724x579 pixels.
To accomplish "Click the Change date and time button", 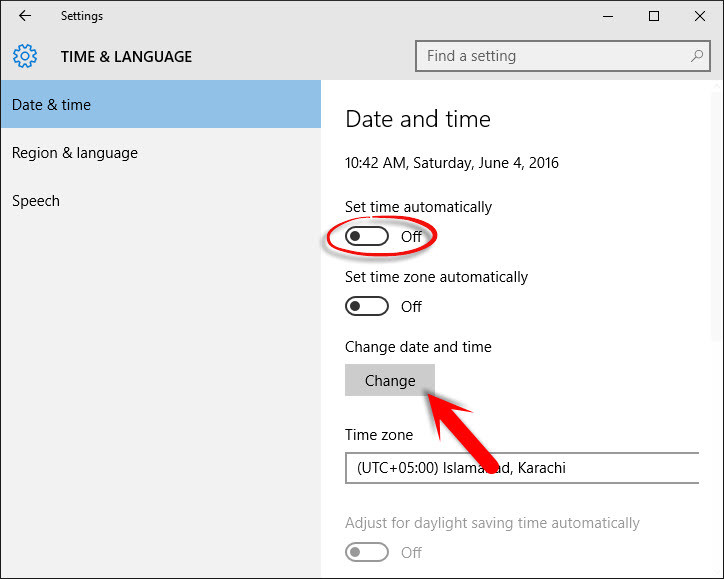I will 390,380.
